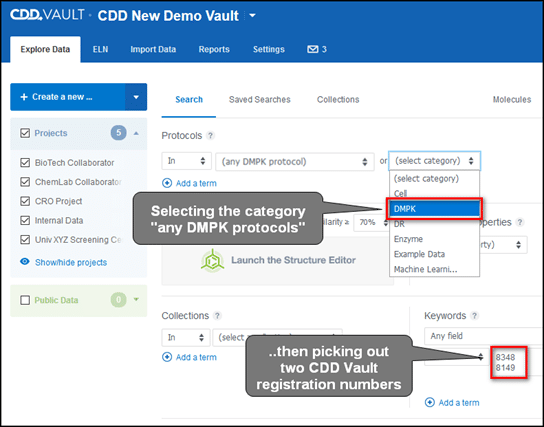Switch to the ELN tab
This screenshot has width=544, height=427.
[x=100, y=49]
